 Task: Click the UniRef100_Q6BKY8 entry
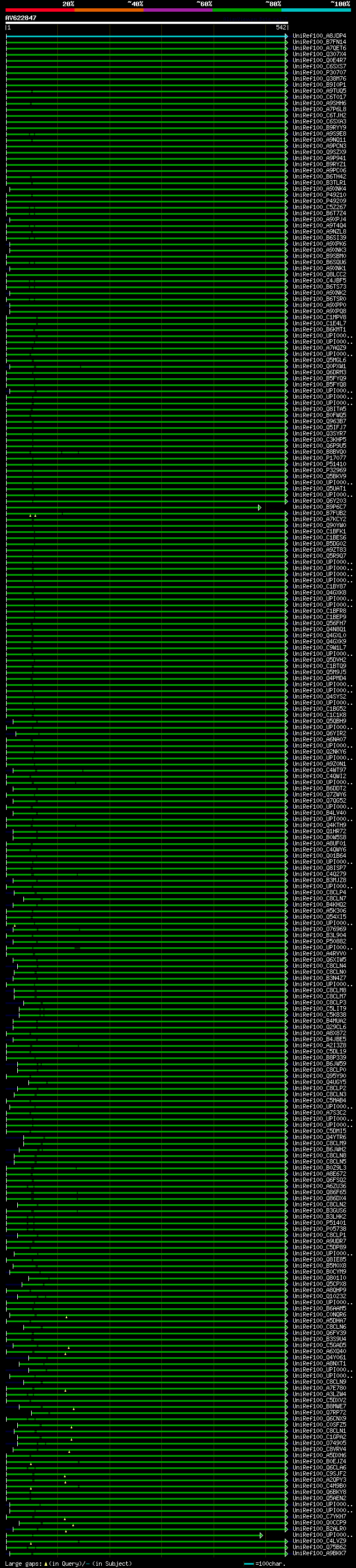click(x=319, y=1492)
